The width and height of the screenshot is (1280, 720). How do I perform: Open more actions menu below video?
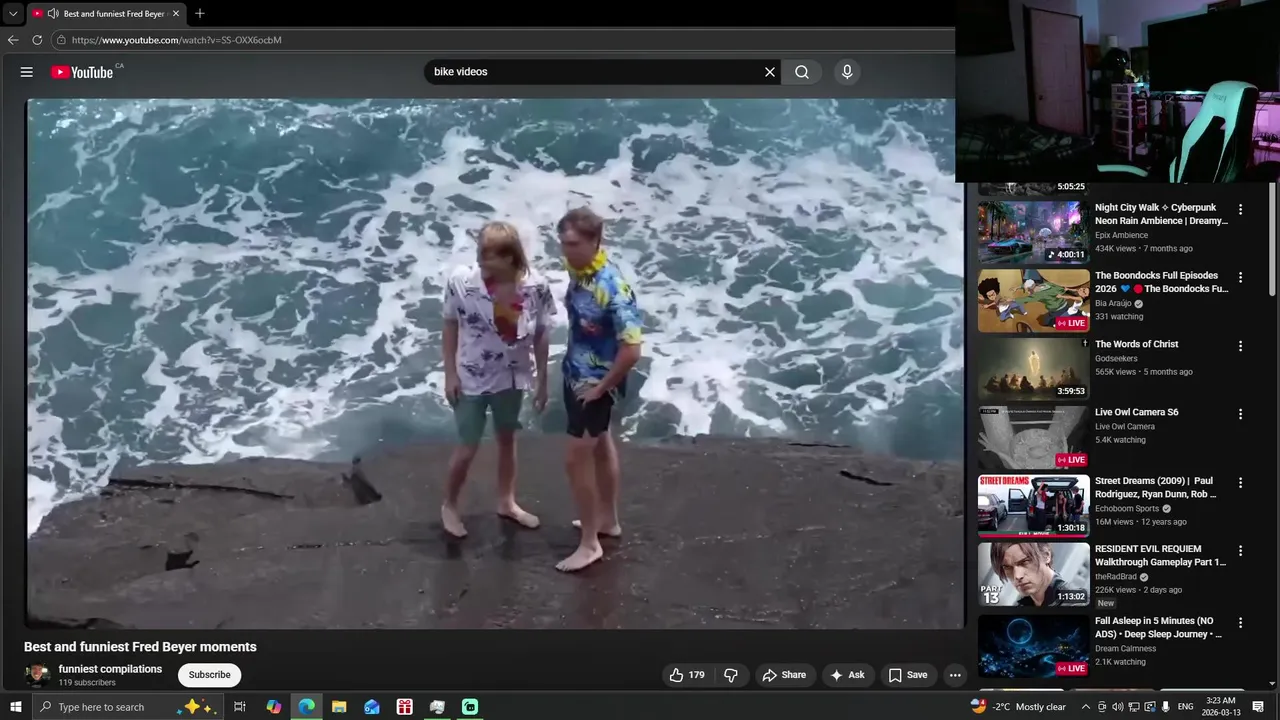pyautogui.click(x=955, y=675)
